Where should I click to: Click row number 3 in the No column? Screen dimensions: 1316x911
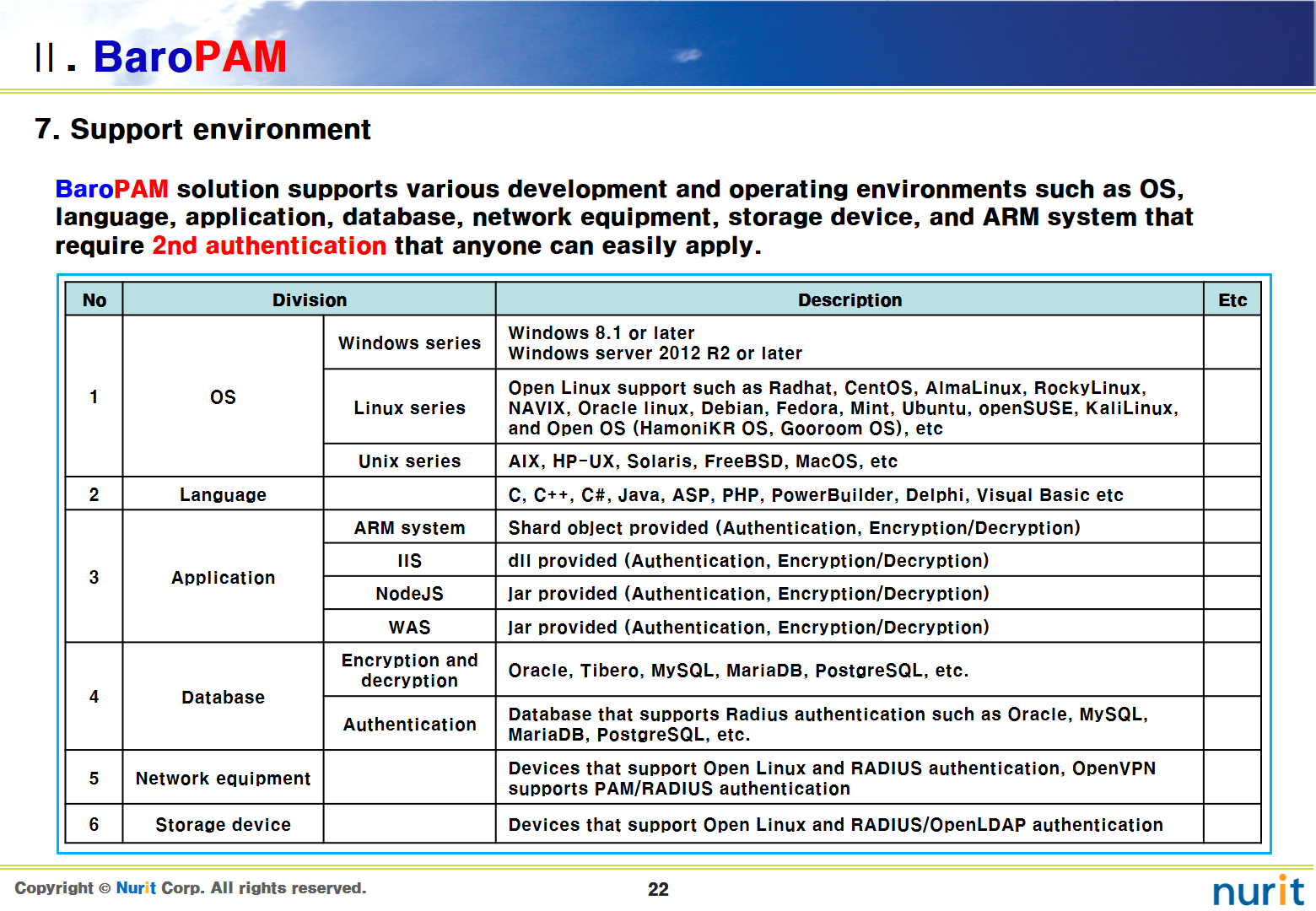94,577
